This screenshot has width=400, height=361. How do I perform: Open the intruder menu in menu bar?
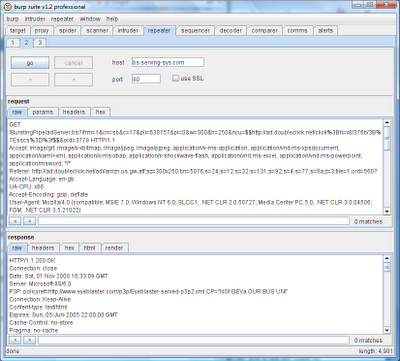click(x=35, y=19)
